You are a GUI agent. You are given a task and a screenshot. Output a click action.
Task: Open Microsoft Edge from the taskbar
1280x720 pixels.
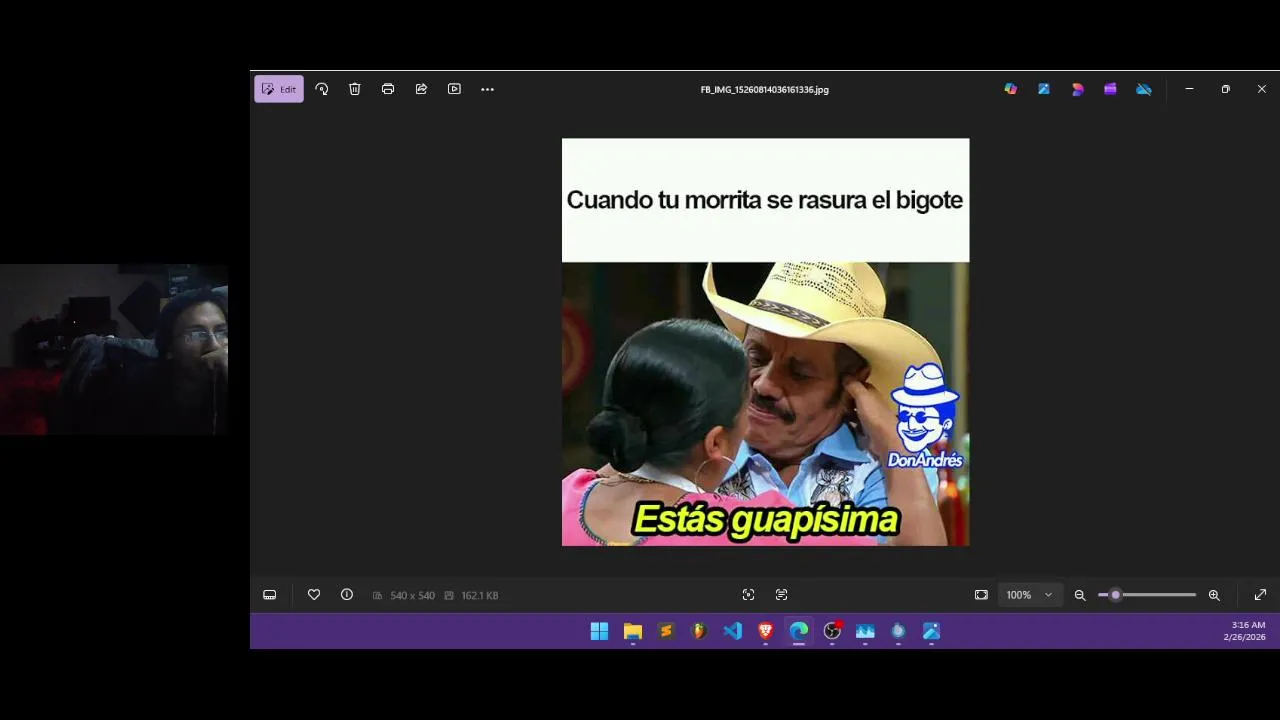pyautogui.click(x=799, y=631)
